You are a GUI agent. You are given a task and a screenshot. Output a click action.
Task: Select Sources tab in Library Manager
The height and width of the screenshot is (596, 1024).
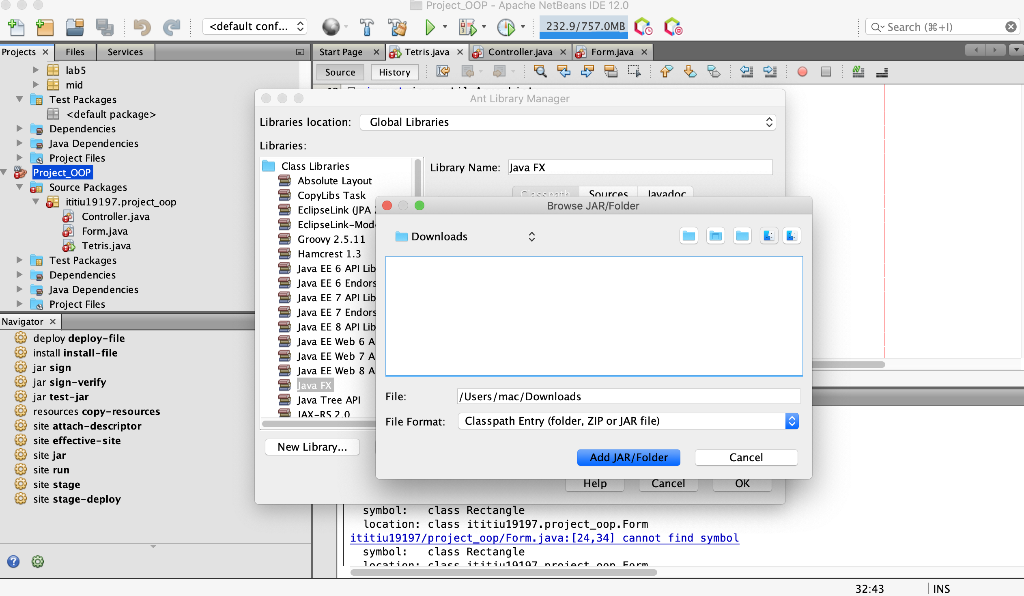[x=608, y=193]
